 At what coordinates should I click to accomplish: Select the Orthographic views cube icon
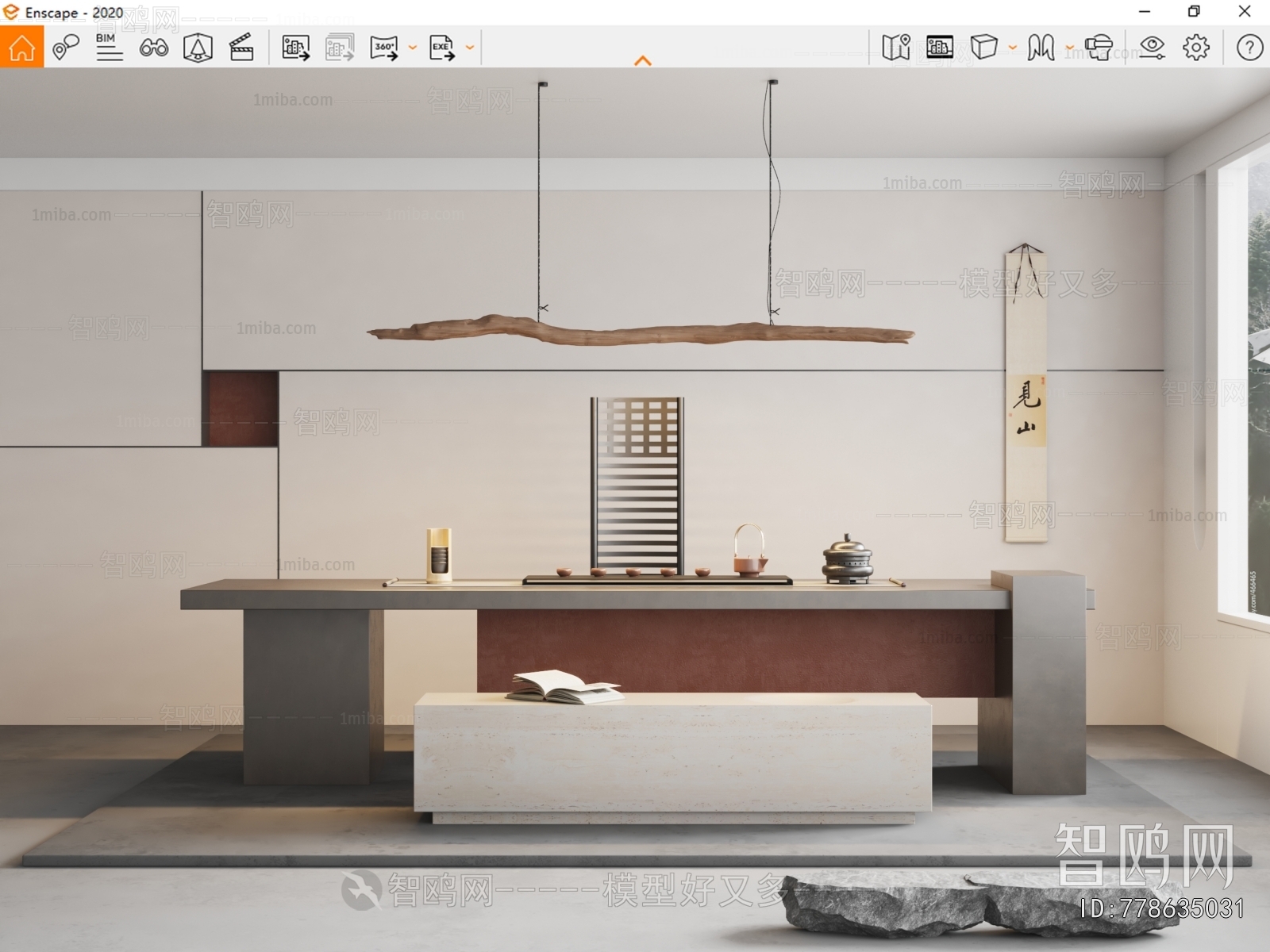pyautogui.click(x=984, y=47)
